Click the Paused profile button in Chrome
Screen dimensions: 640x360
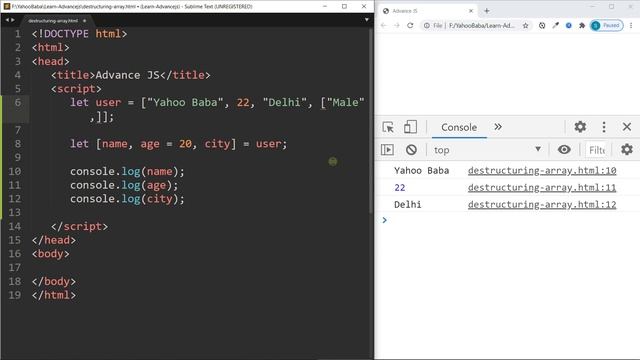[x=607, y=25]
